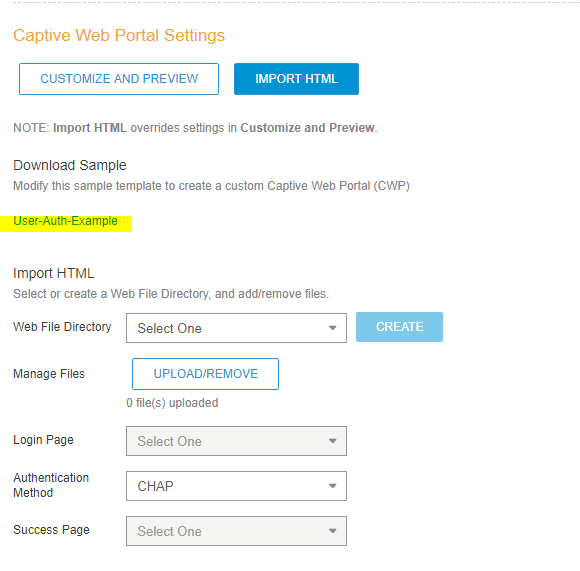Open the Customize and Preview tab
Screen dimensions: 580x571
pos(119,79)
